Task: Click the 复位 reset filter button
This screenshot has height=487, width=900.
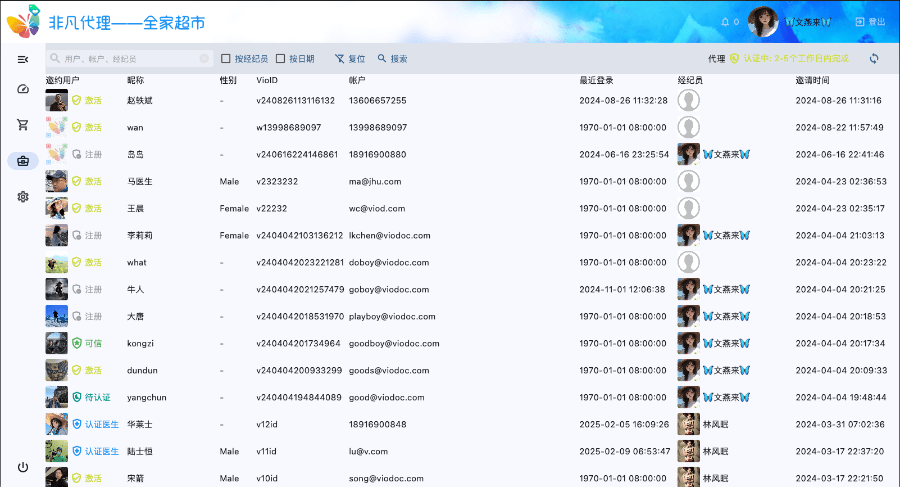Action: click(x=350, y=59)
